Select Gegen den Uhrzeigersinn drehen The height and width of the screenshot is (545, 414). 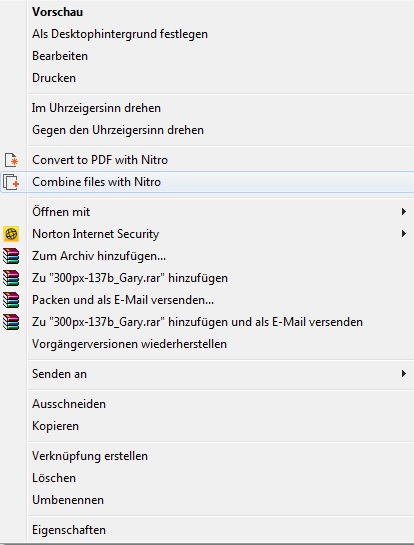tap(118, 130)
